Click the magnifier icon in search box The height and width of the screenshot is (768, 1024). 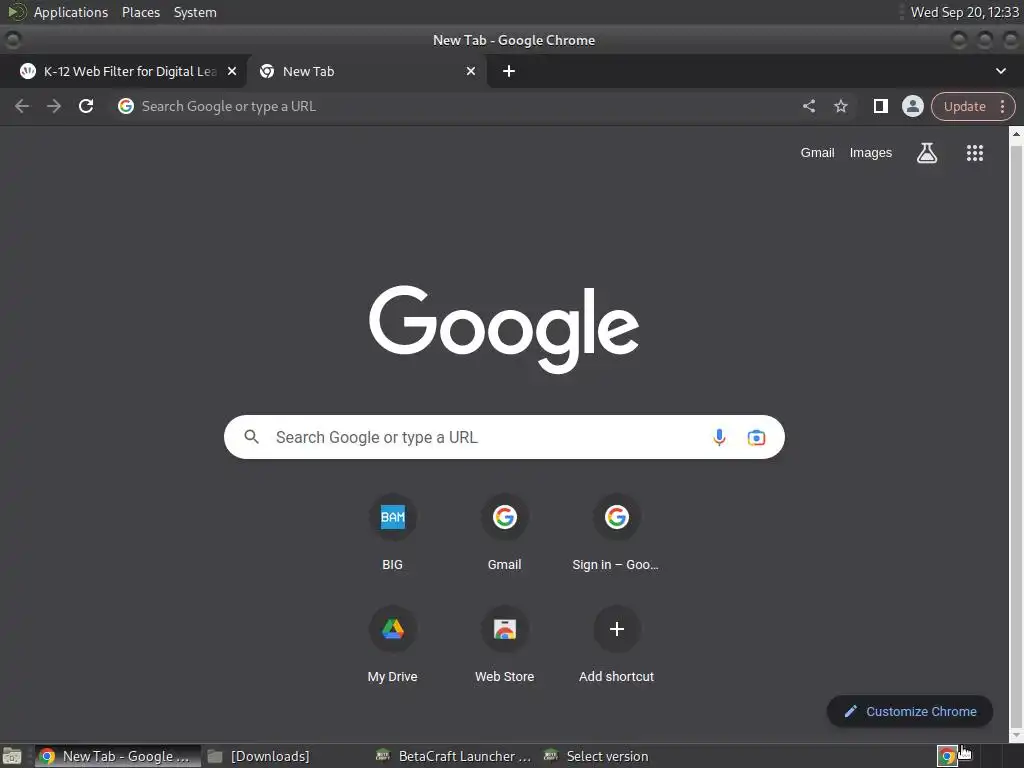tap(251, 437)
